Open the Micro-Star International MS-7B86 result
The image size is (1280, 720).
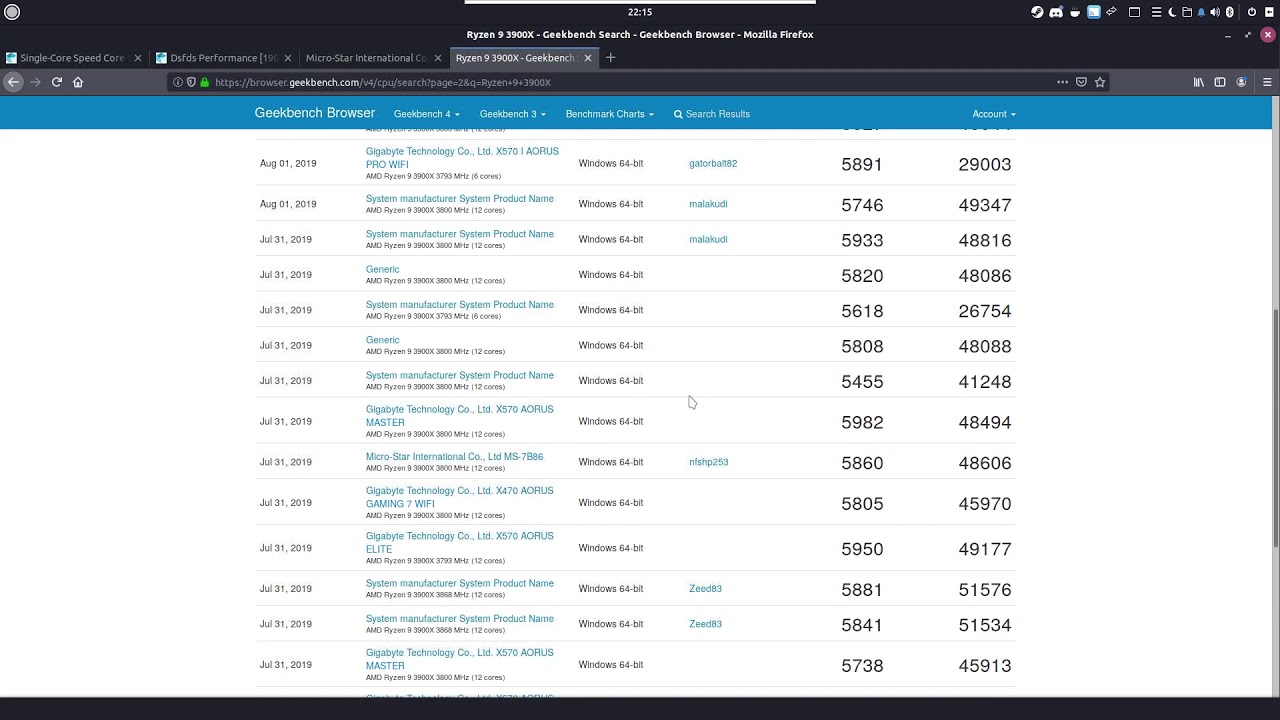[x=454, y=457]
